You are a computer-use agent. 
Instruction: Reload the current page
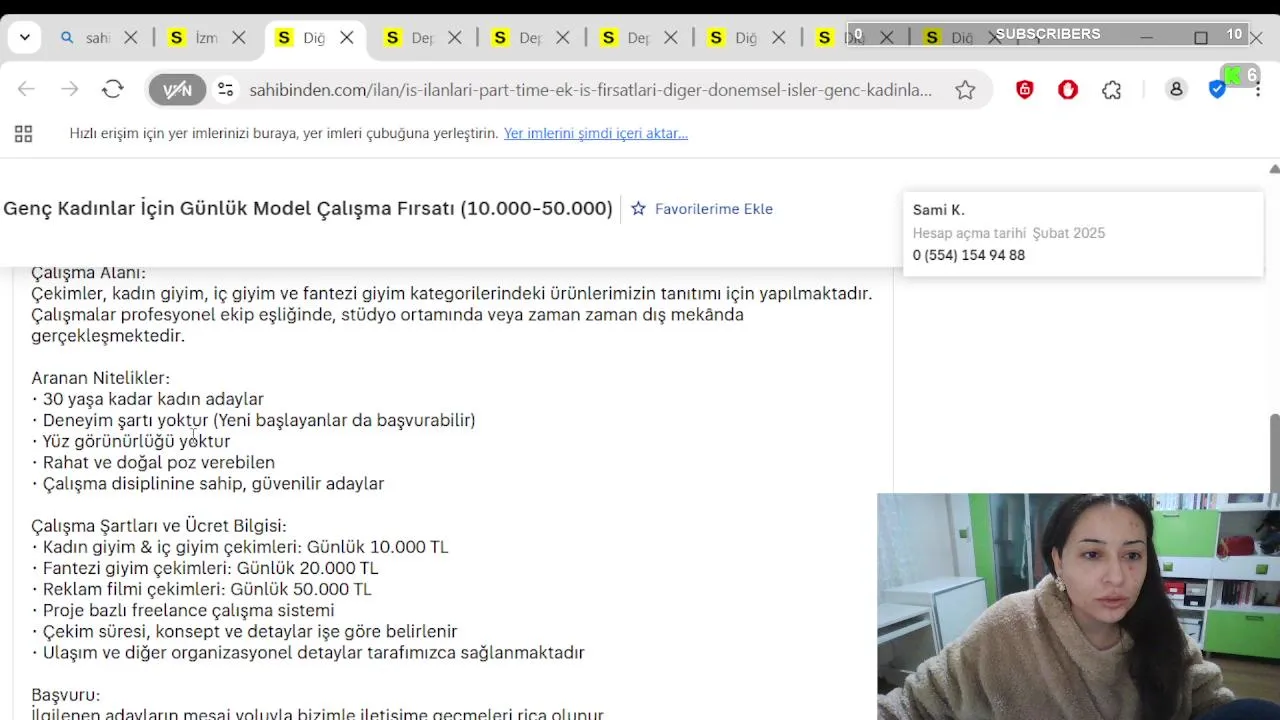coord(113,90)
